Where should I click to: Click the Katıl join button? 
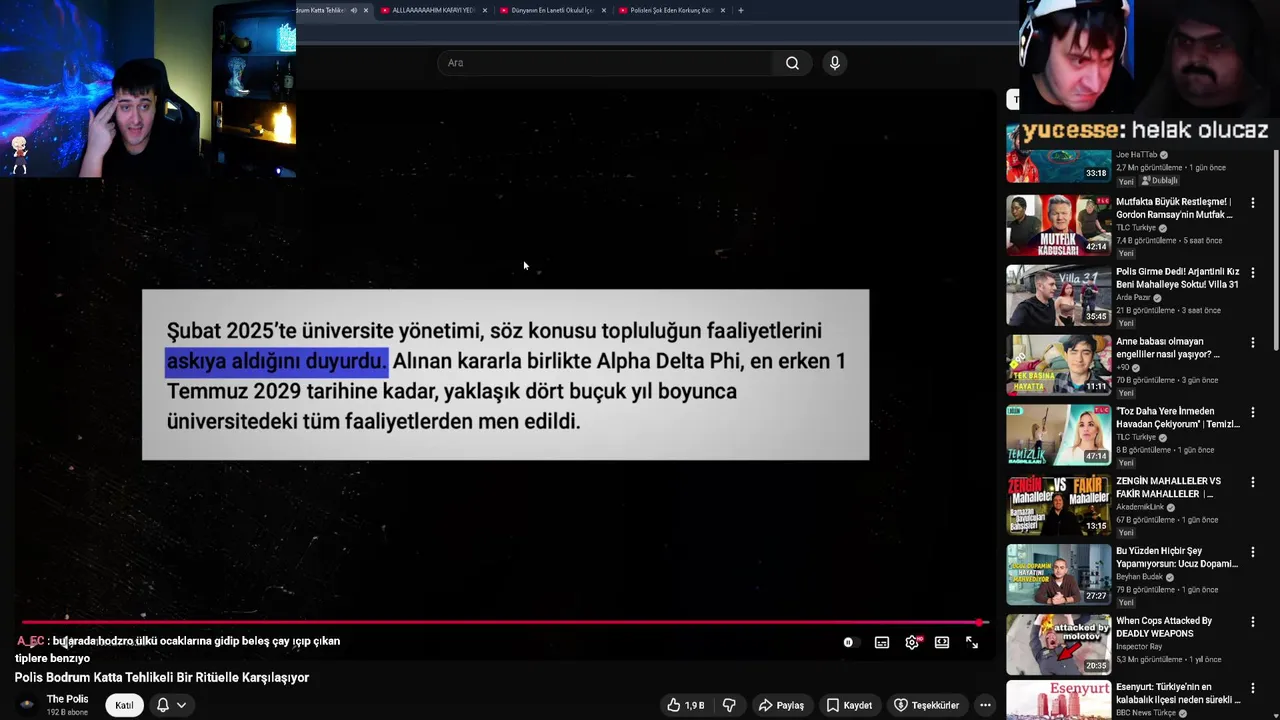point(124,705)
